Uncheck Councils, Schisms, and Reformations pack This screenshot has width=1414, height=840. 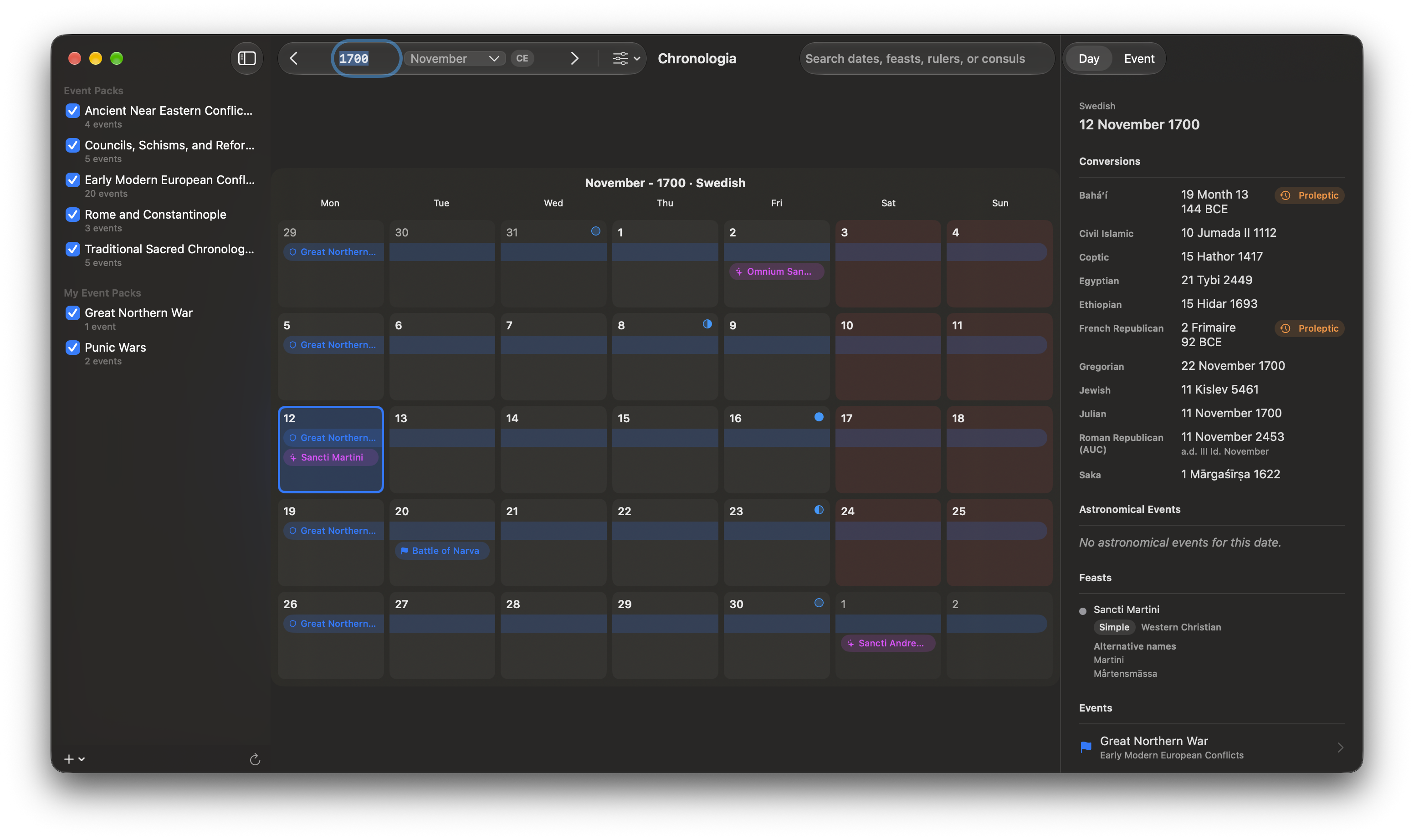(72, 145)
